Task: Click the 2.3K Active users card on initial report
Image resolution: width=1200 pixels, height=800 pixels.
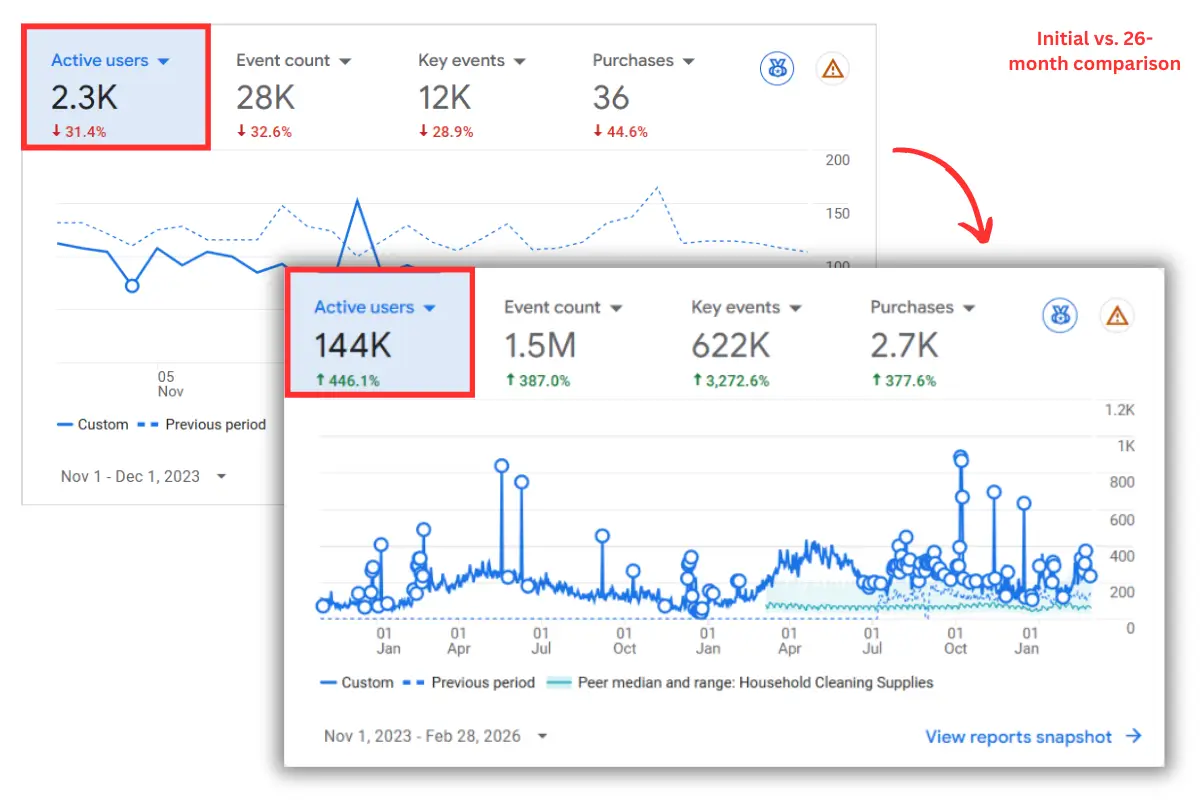Action: pyautogui.click(x=113, y=86)
